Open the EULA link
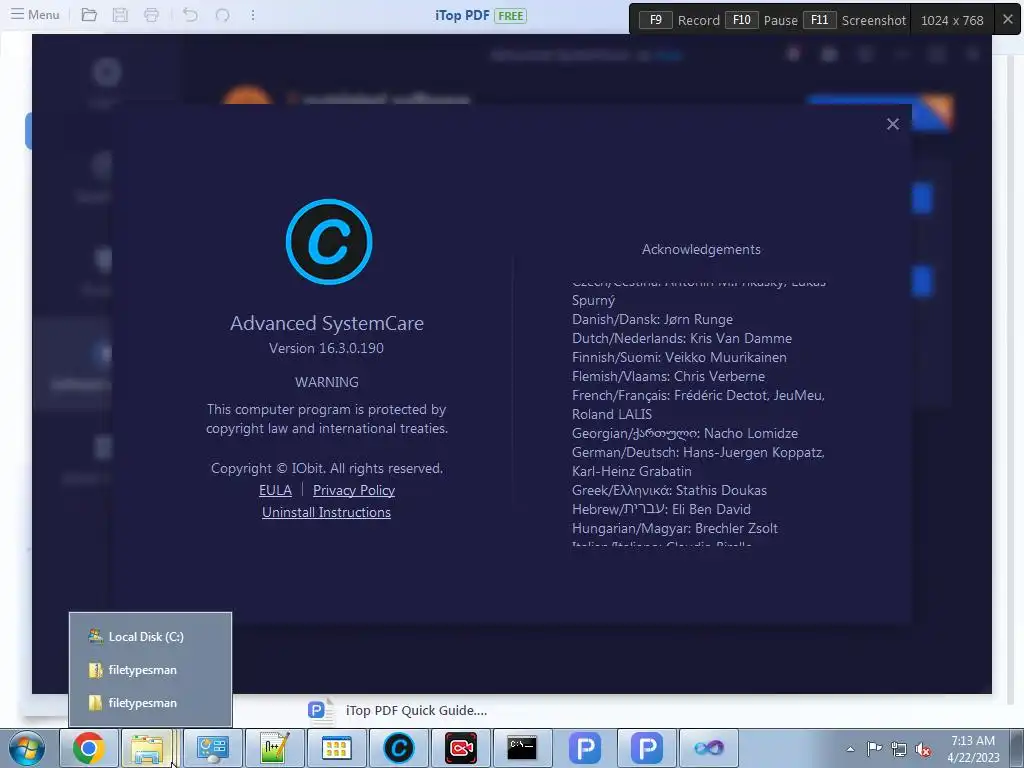Screen dimensions: 1024x768 point(275,490)
